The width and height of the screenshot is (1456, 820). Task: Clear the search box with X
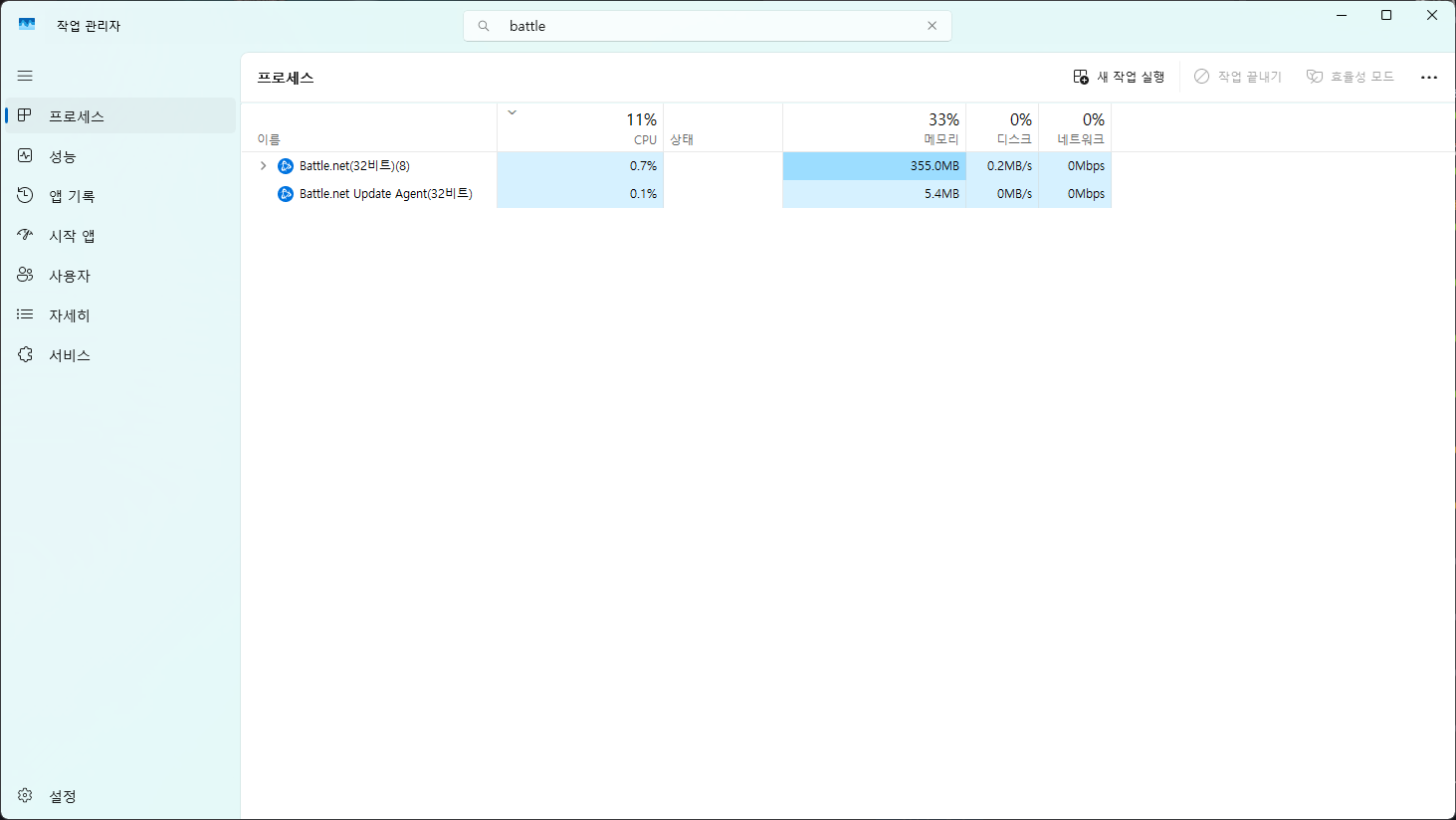(x=932, y=26)
